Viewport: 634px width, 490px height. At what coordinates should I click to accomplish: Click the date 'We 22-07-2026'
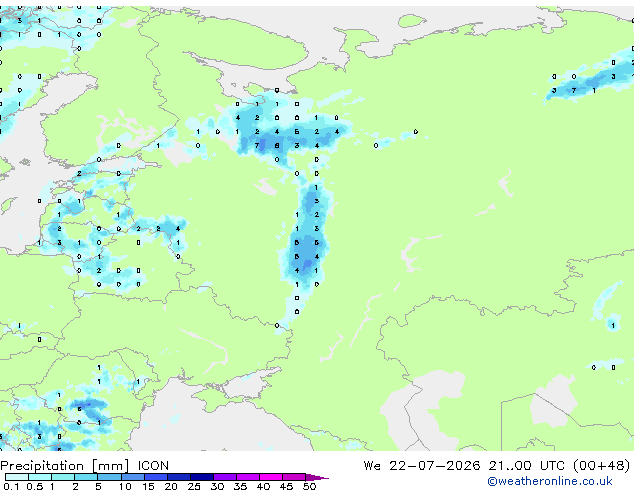[422, 466]
